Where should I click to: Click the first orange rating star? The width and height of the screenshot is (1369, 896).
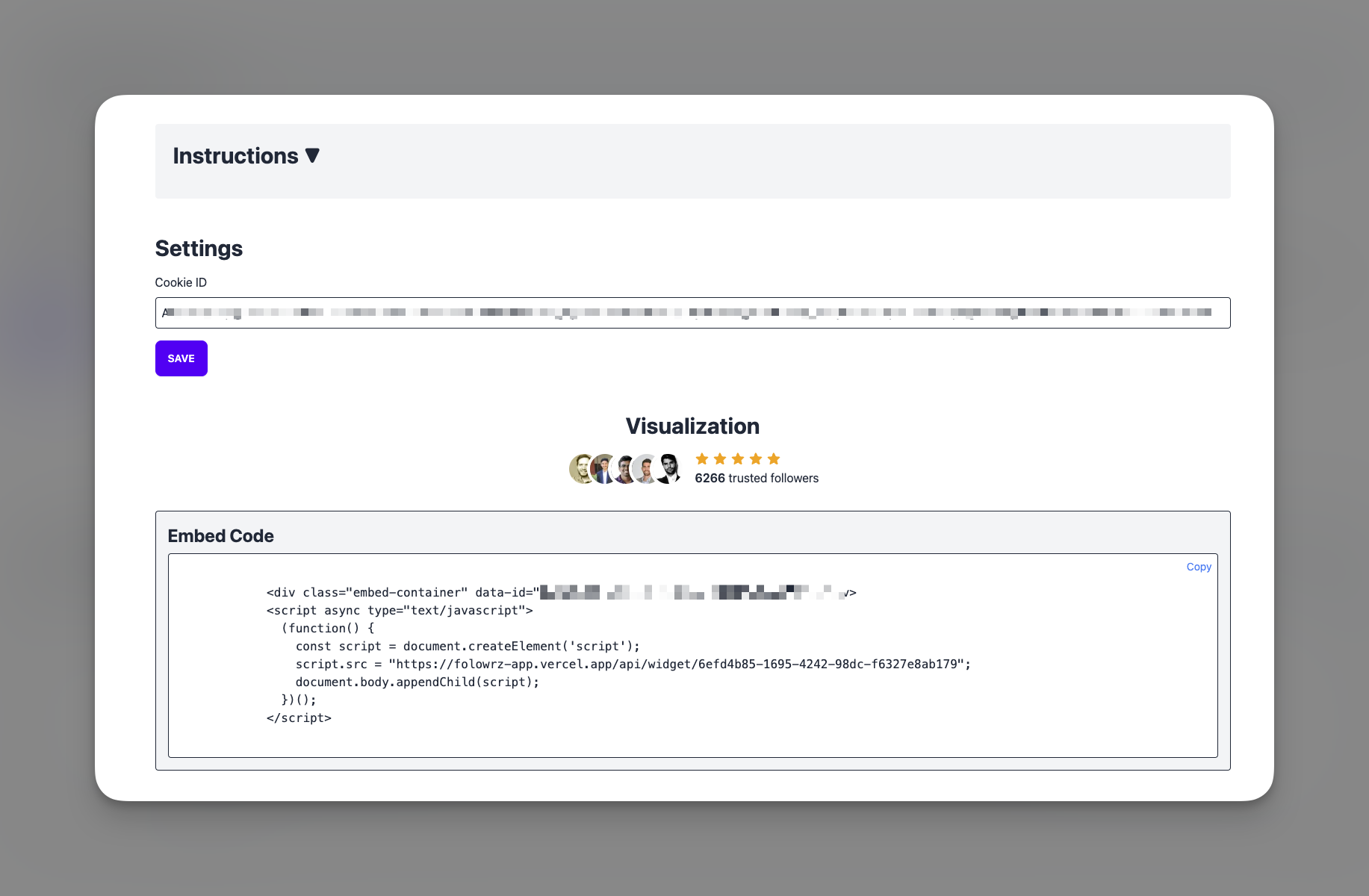click(x=702, y=458)
